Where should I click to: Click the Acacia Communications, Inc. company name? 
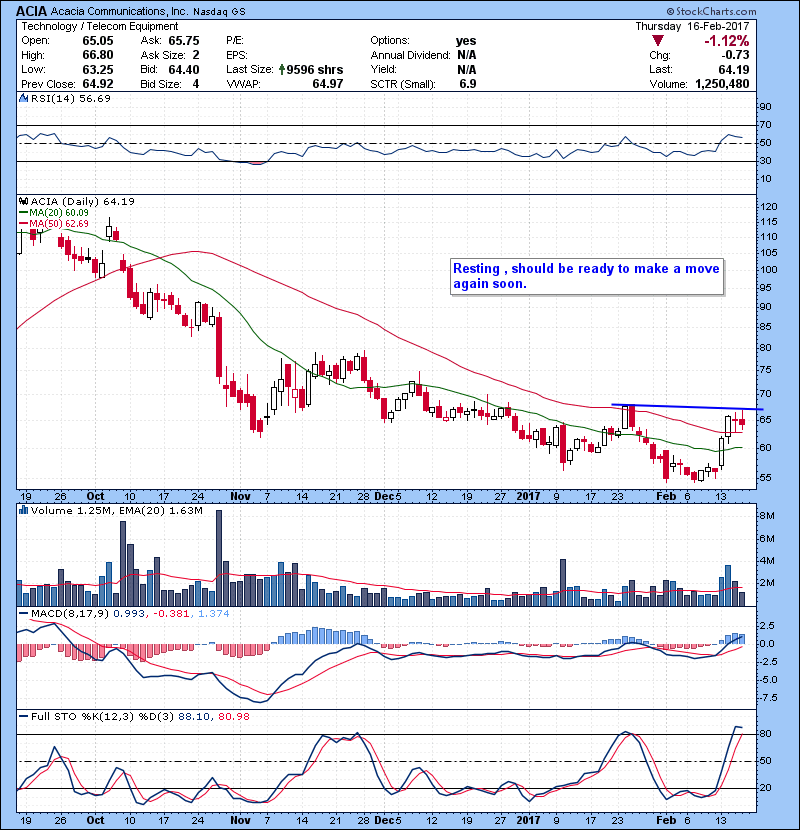(119, 11)
